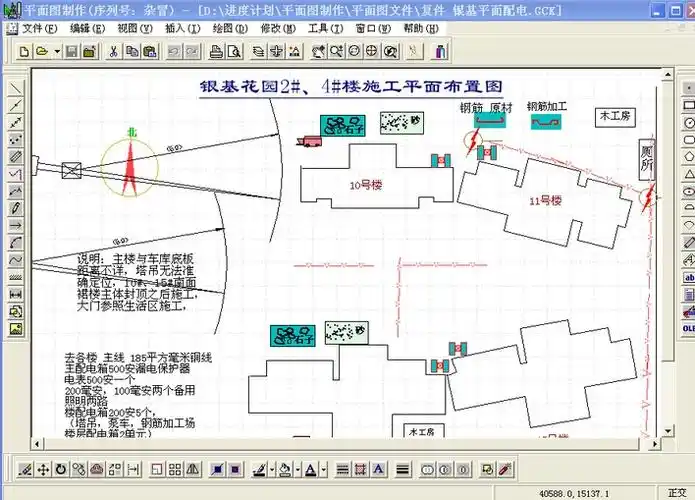Open the 文件(F) menu
The width and height of the screenshot is (695, 500).
pyautogui.click(x=40, y=29)
